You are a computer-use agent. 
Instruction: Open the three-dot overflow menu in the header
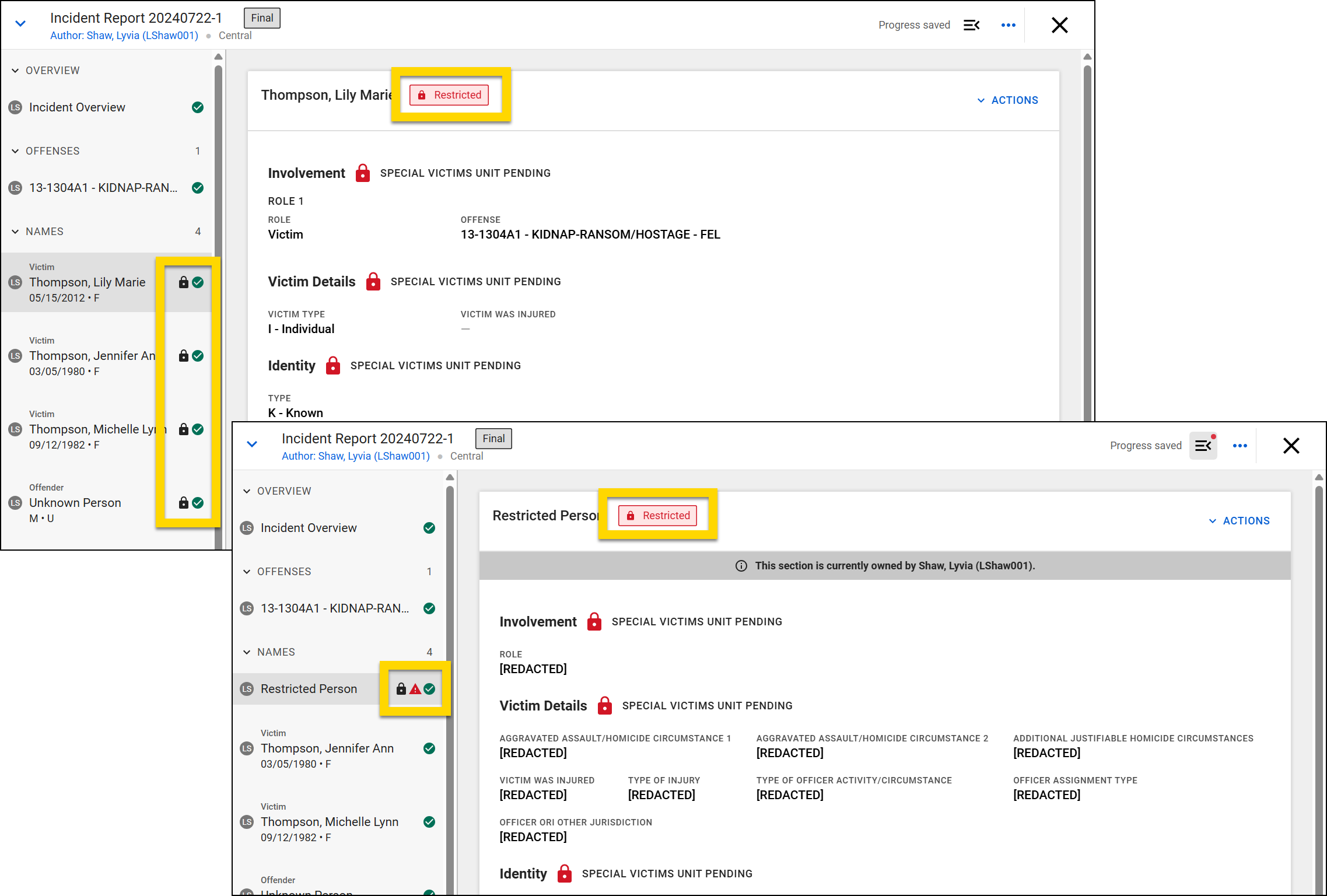coord(1008,24)
